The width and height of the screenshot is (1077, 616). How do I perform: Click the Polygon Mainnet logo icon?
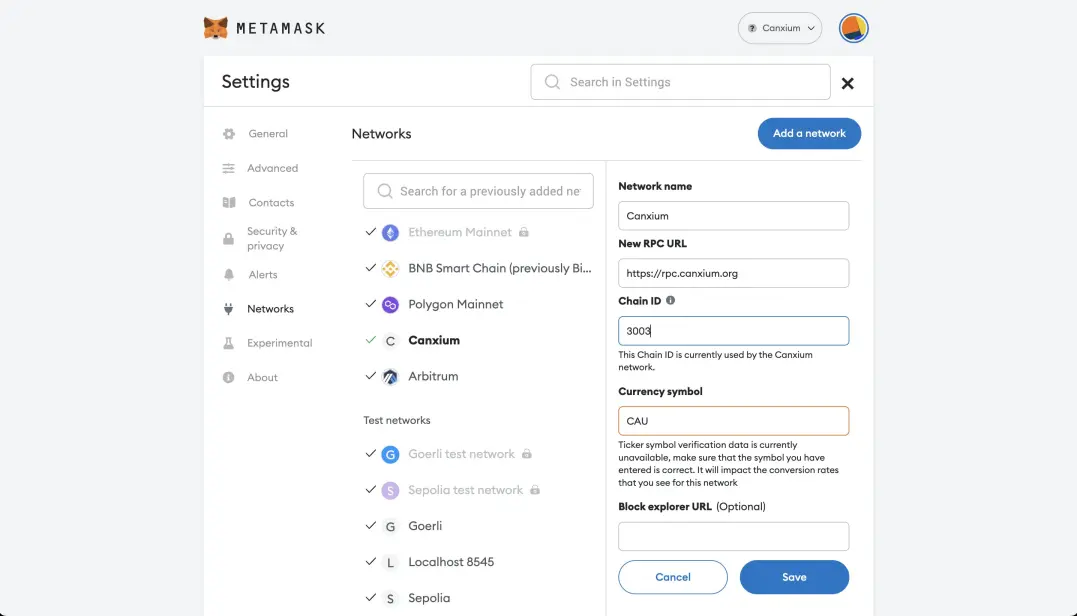coord(390,305)
